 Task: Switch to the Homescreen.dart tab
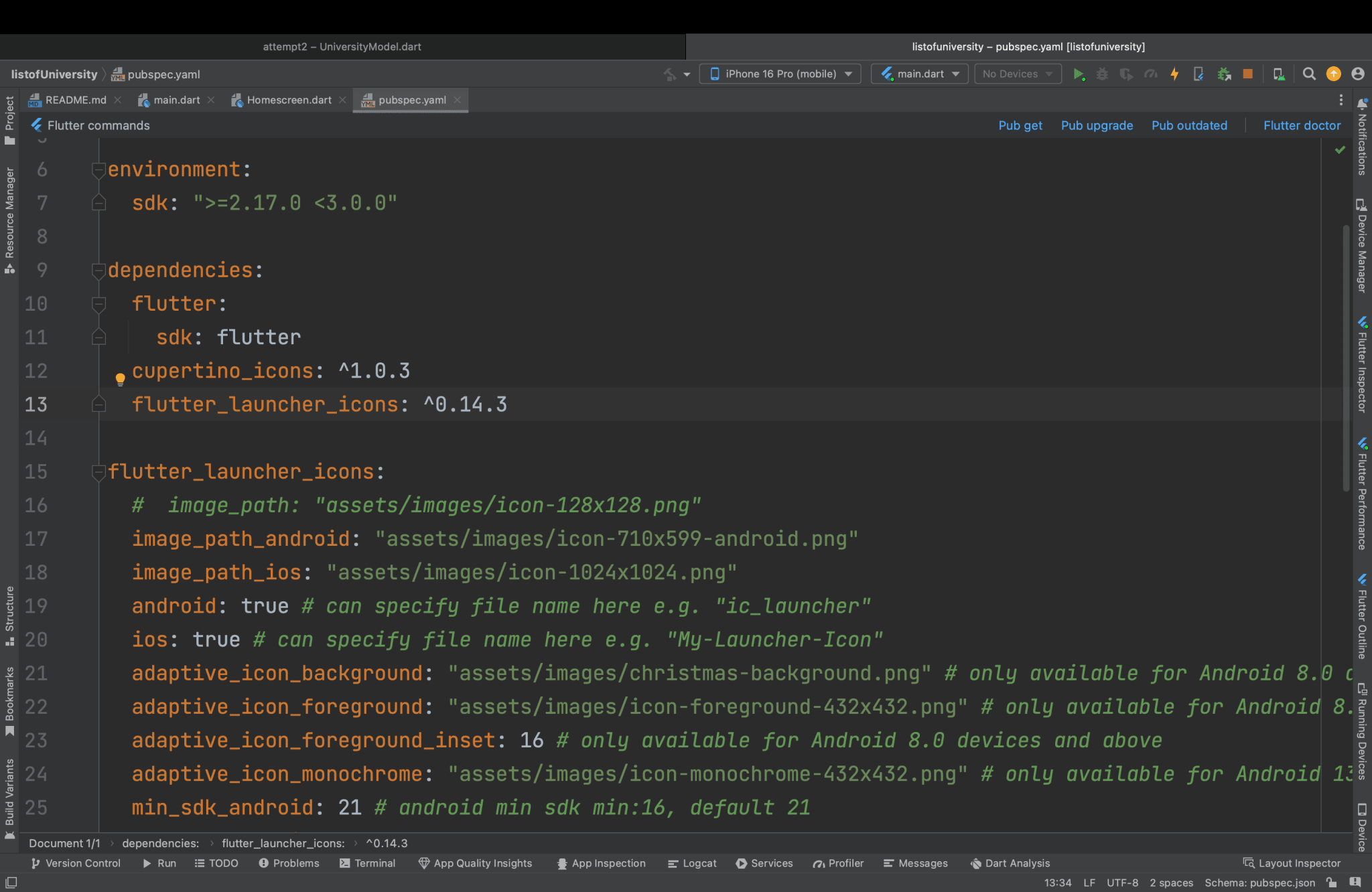point(289,100)
